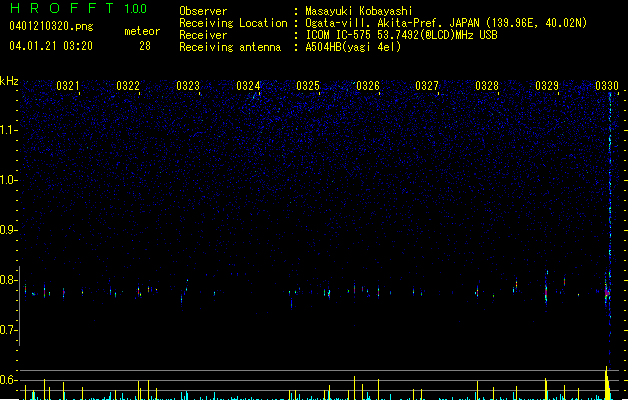
Task: Click time marker 0322
Action: 128,85
